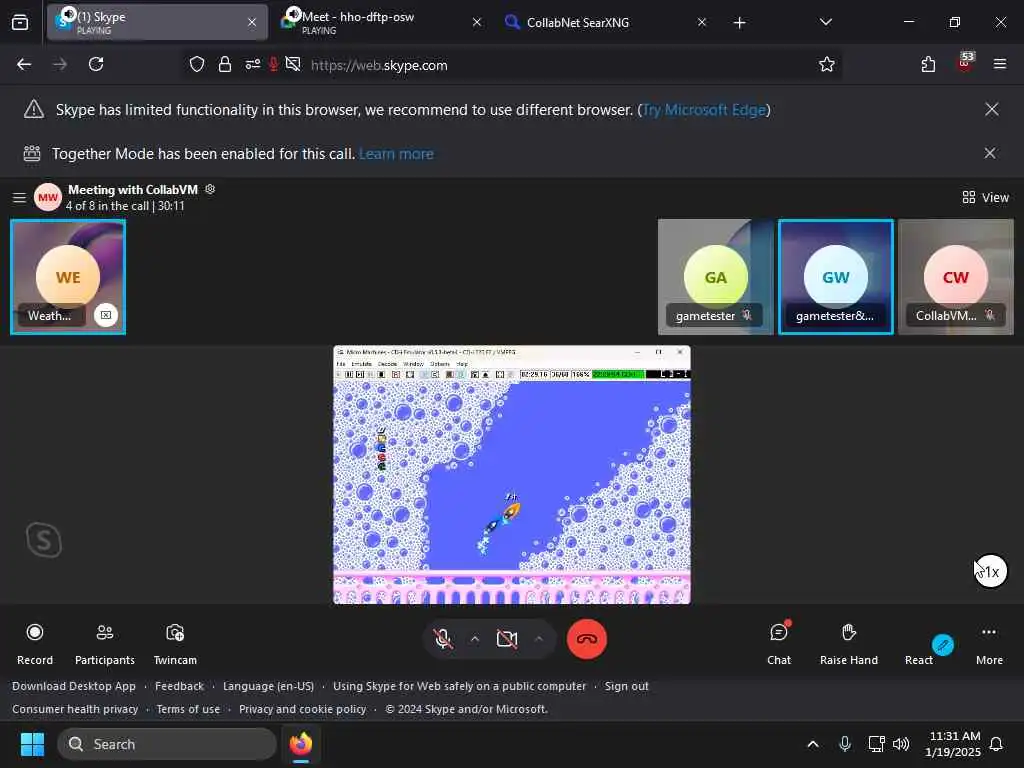The image size is (1024, 768).
Task: Open the notifications bell in taskbar
Action: coord(997,744)
